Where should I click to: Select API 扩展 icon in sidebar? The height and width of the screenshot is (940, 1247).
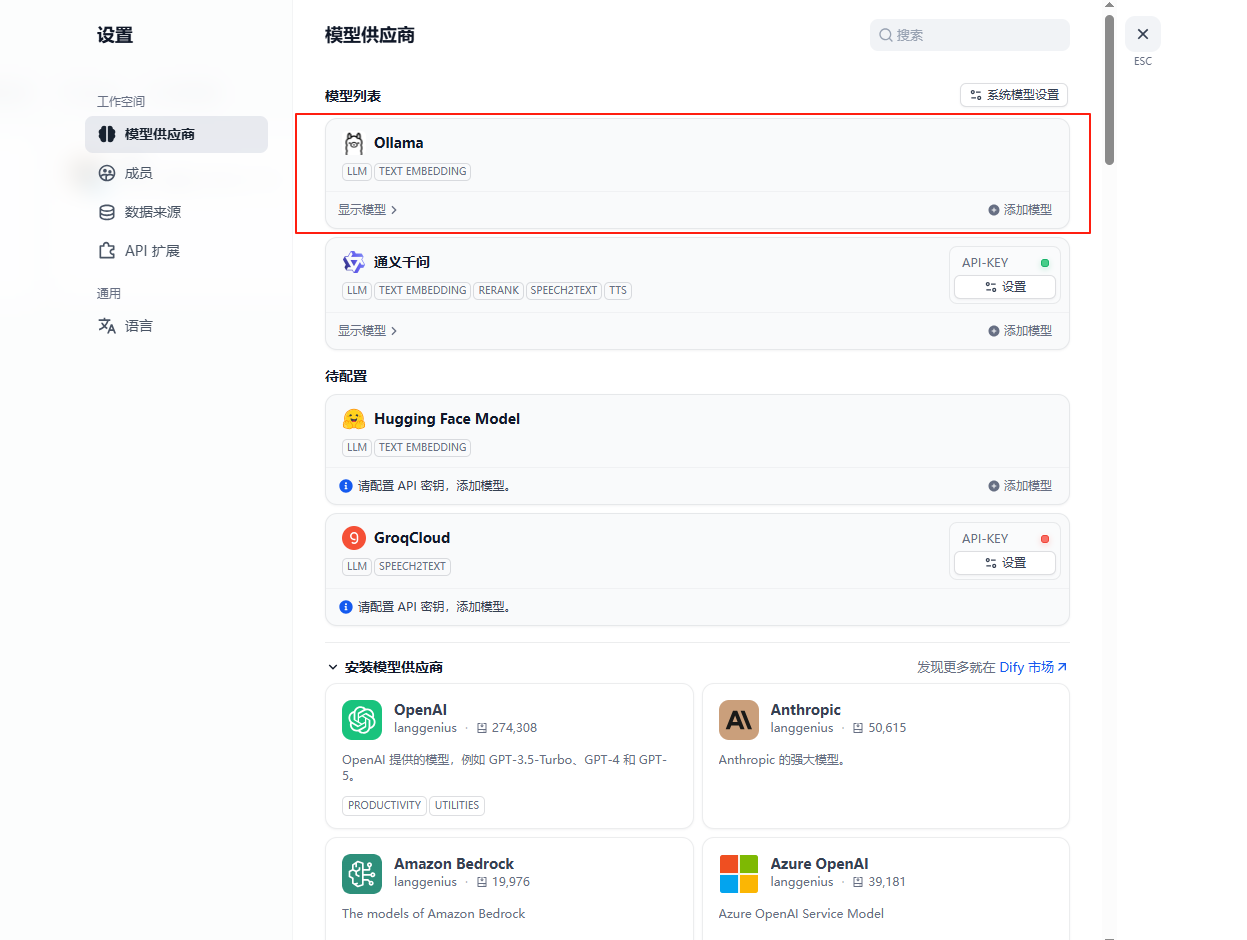click(x=107, y=250)
